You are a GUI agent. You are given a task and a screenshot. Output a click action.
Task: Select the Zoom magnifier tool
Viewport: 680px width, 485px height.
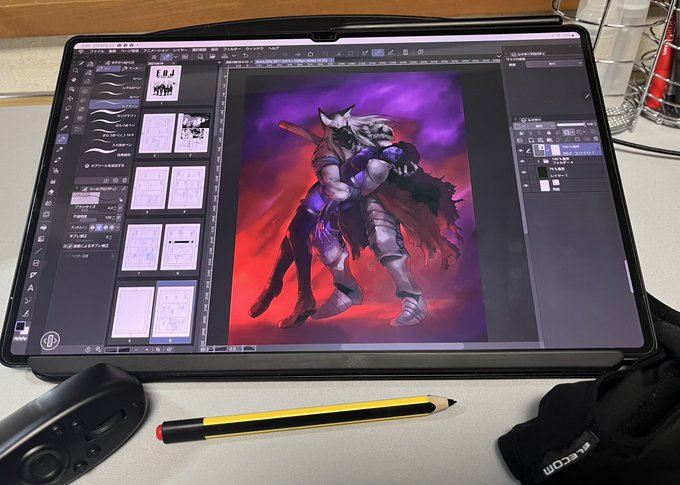75,70
